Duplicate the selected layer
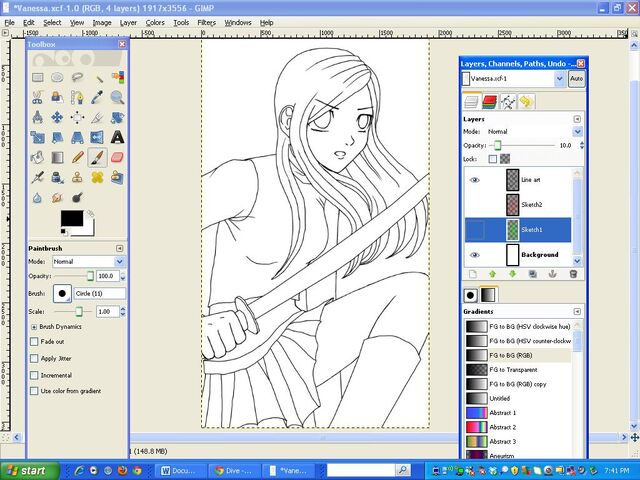The width and height of the screenshot is (640, 480). coord(533,274)
